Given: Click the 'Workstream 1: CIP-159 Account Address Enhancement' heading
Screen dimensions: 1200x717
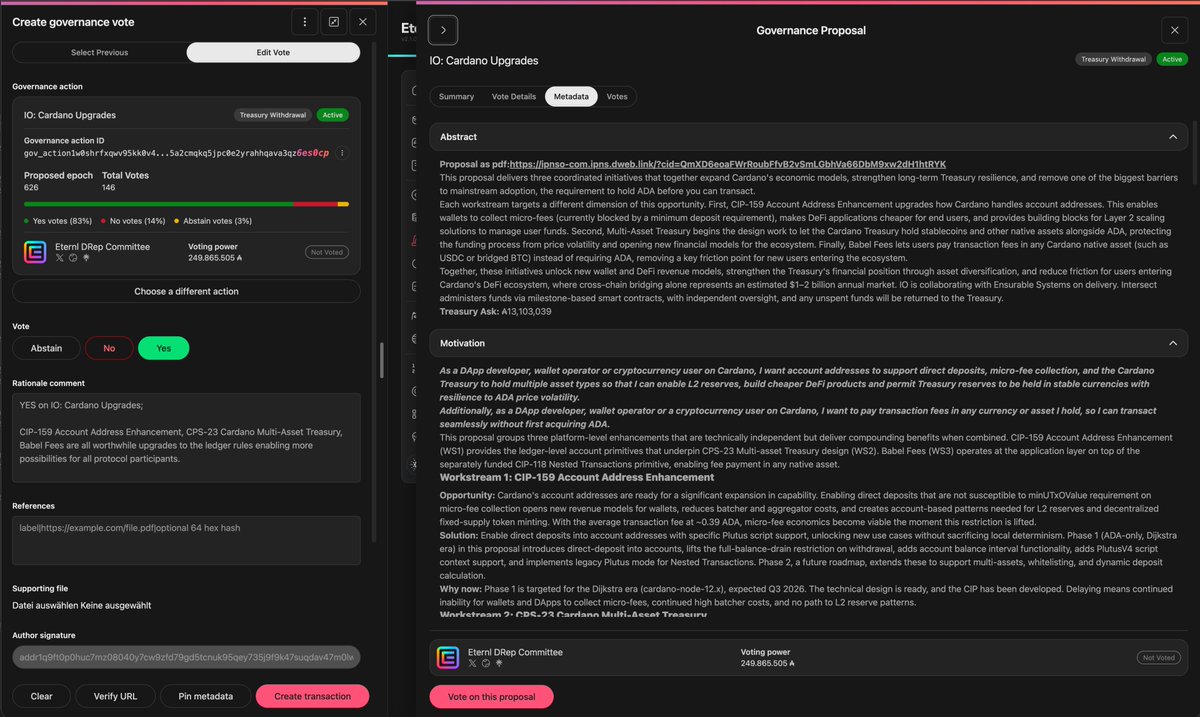Looking at the screenshot, I should [x=577, y=477].
